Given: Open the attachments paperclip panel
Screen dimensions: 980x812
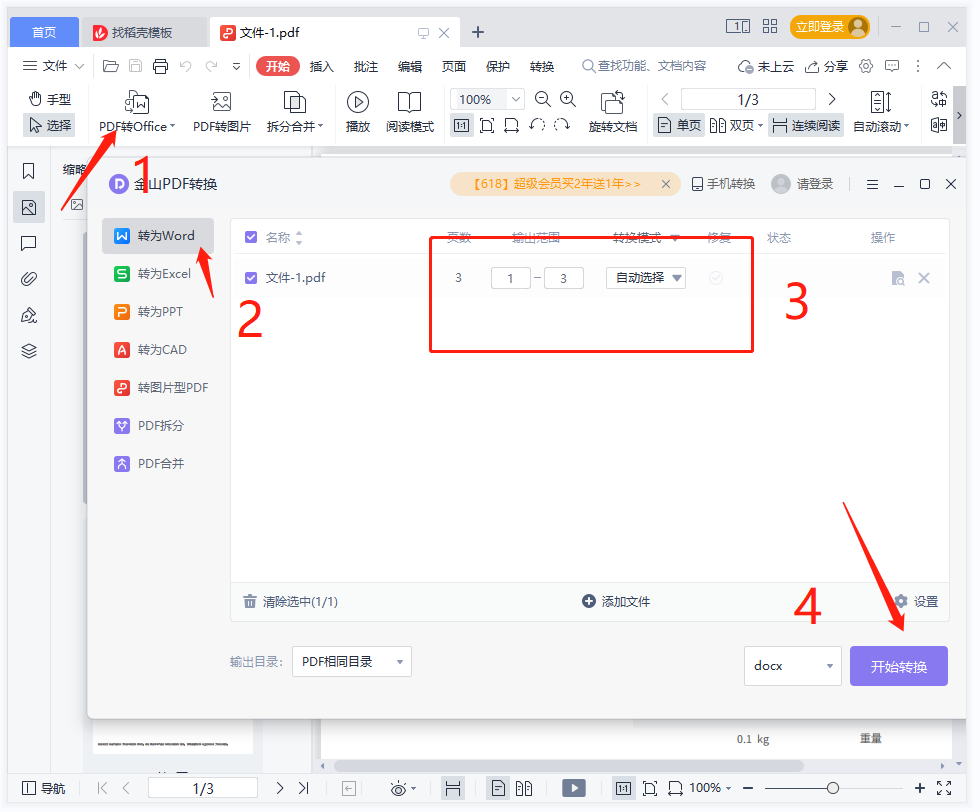Looking at the screenshot, I should [29, 279].
